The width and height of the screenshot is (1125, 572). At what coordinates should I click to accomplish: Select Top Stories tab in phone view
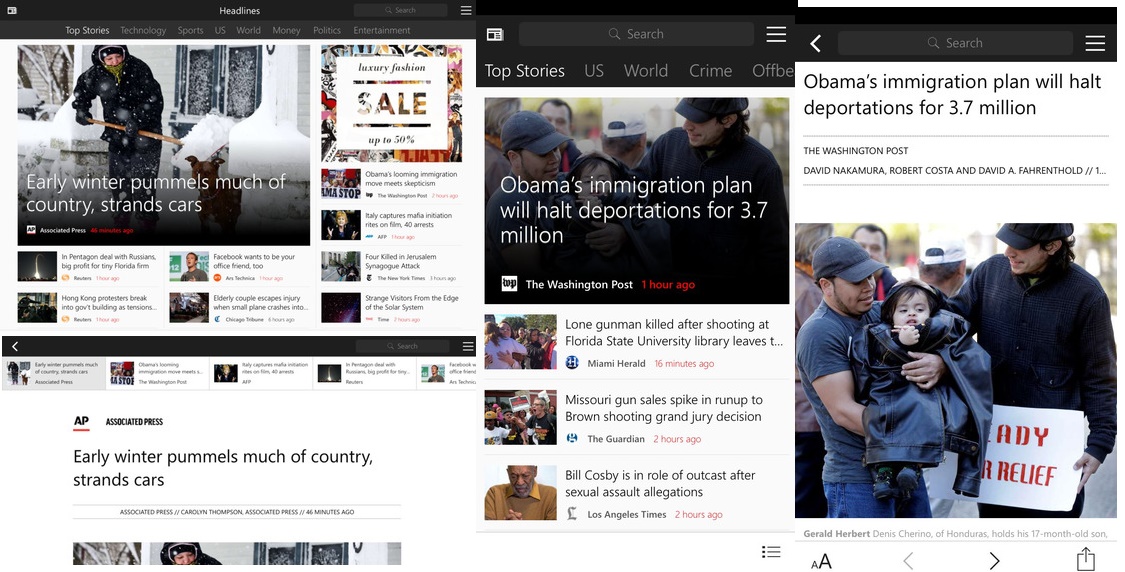point(524,70)
